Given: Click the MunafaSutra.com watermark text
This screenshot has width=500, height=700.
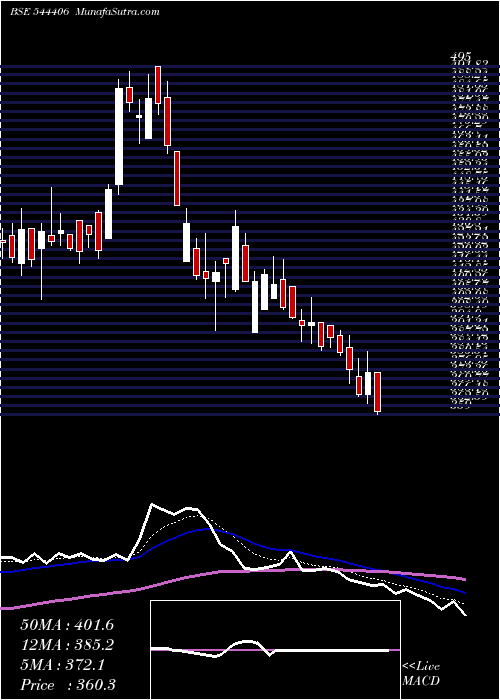Looking at the screenshot, I should pos(118,12).
